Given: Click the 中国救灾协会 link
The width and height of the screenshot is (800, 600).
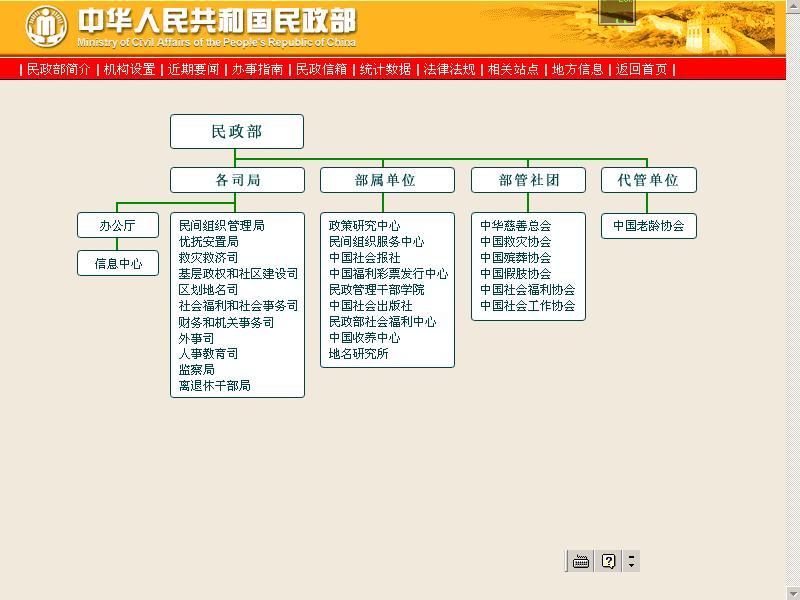Looking at the screenshot, I should (515, 241).
